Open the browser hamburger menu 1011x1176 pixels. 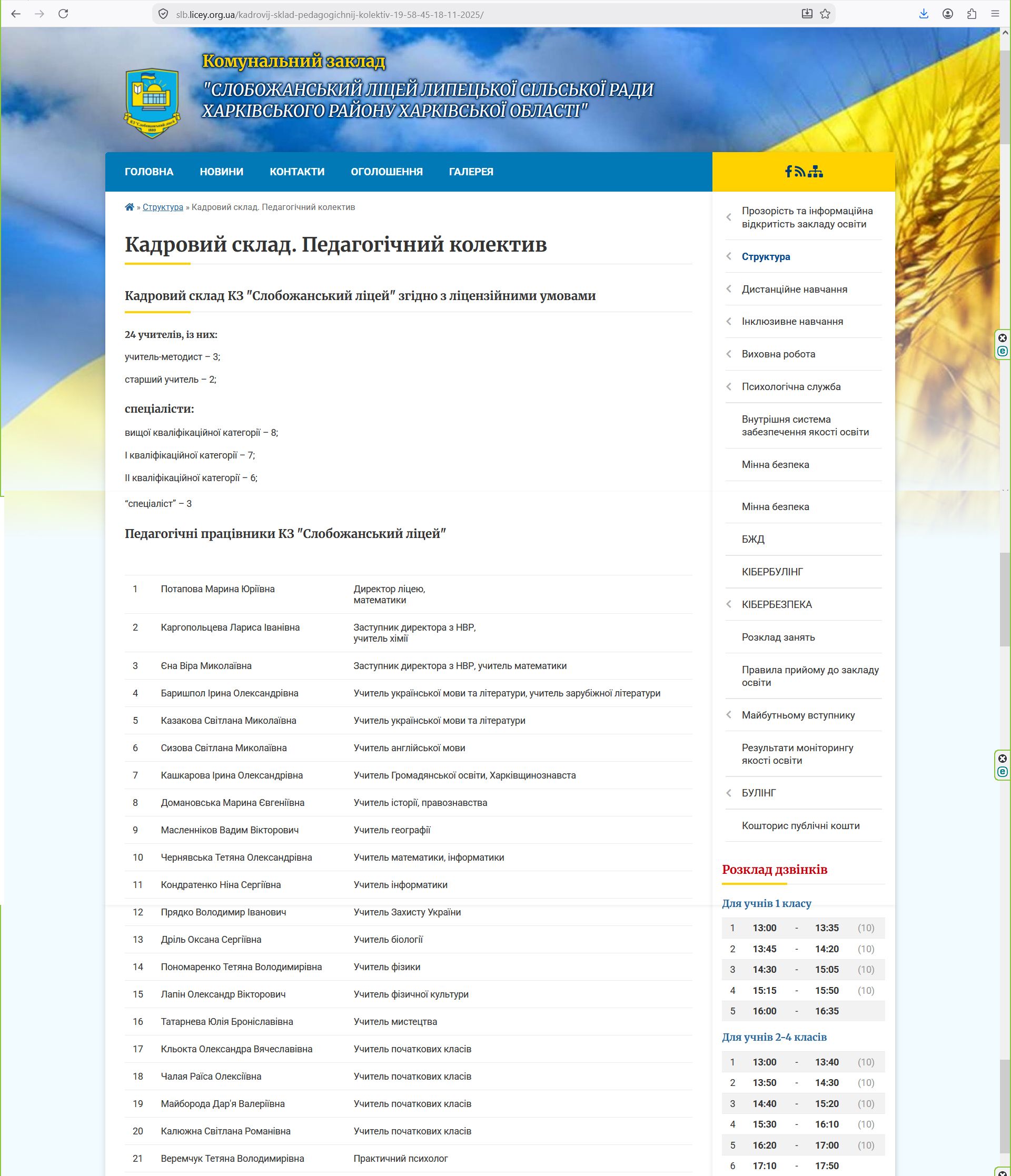995,14
